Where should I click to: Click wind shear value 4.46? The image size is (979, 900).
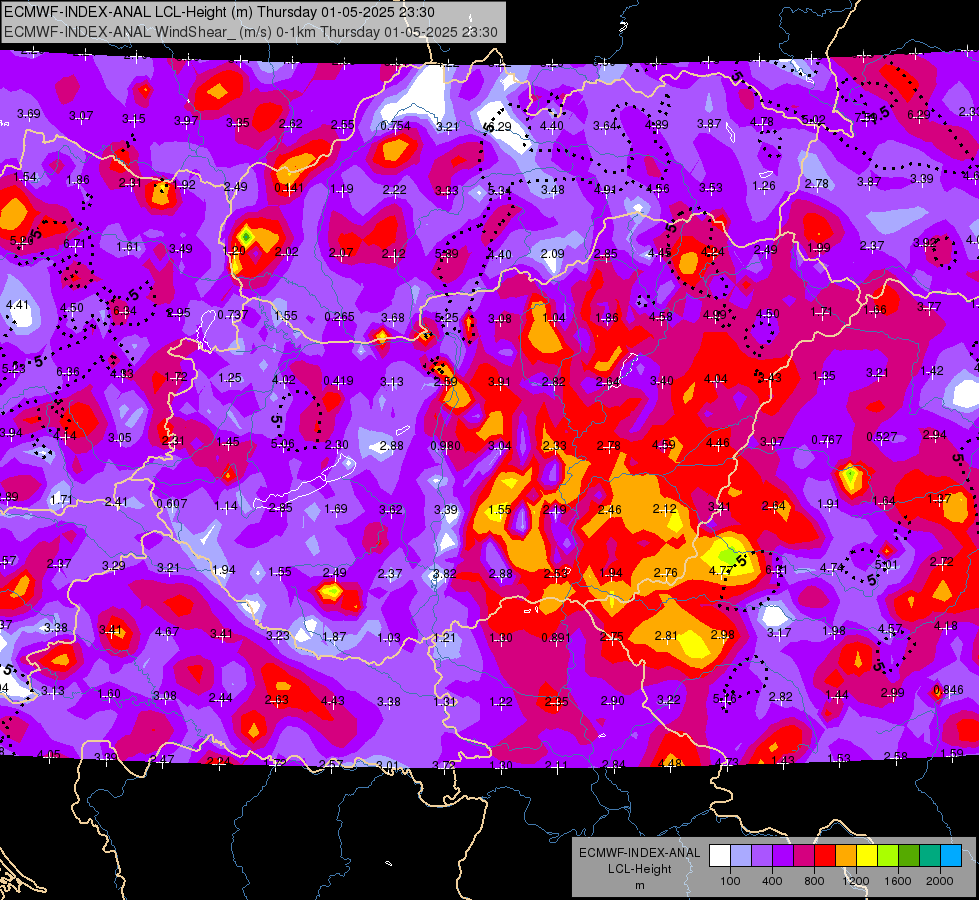point(718,443)
